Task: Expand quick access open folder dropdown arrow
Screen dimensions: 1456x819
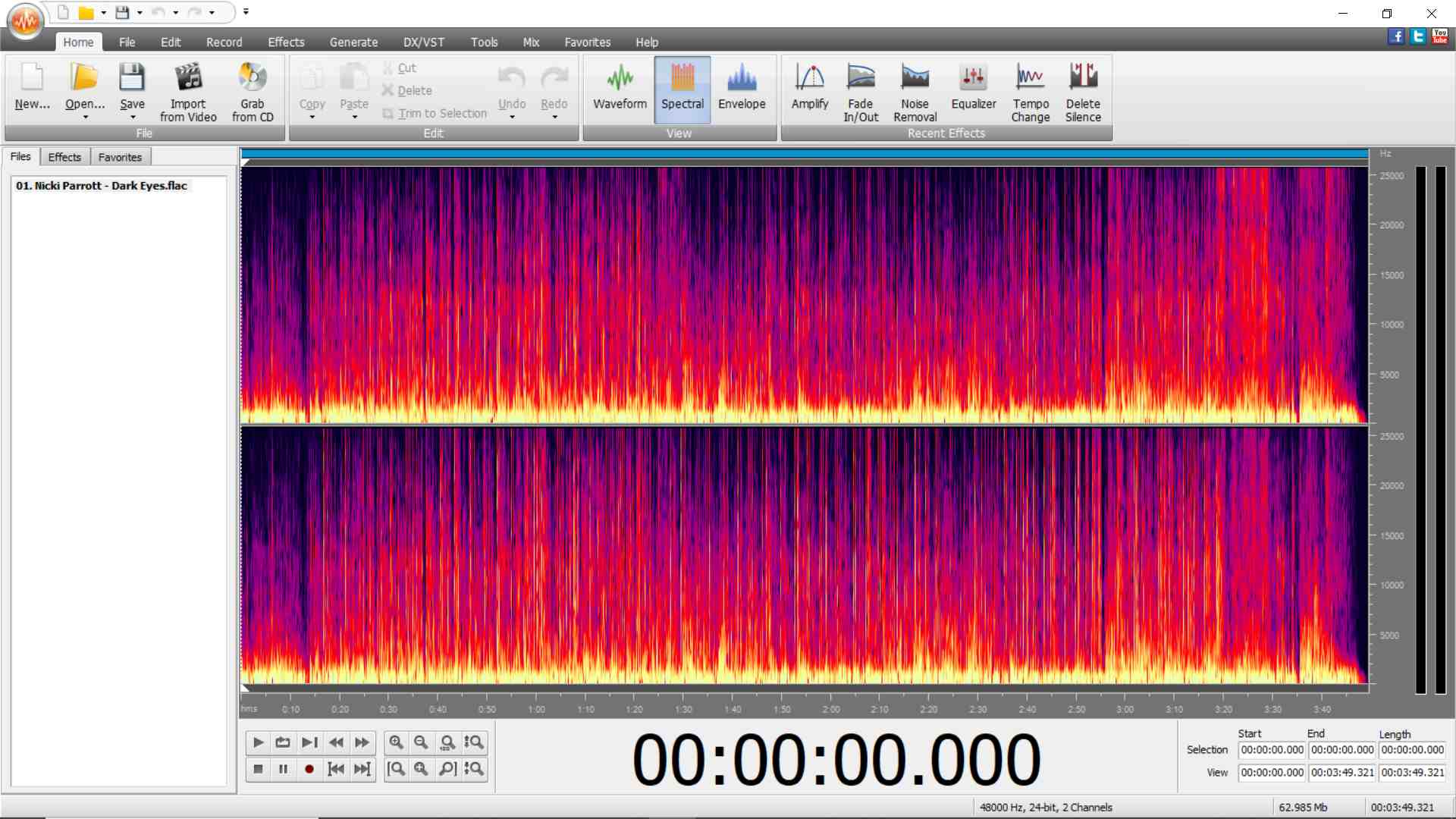Action: pyautogui.click(x=104, y=13)
